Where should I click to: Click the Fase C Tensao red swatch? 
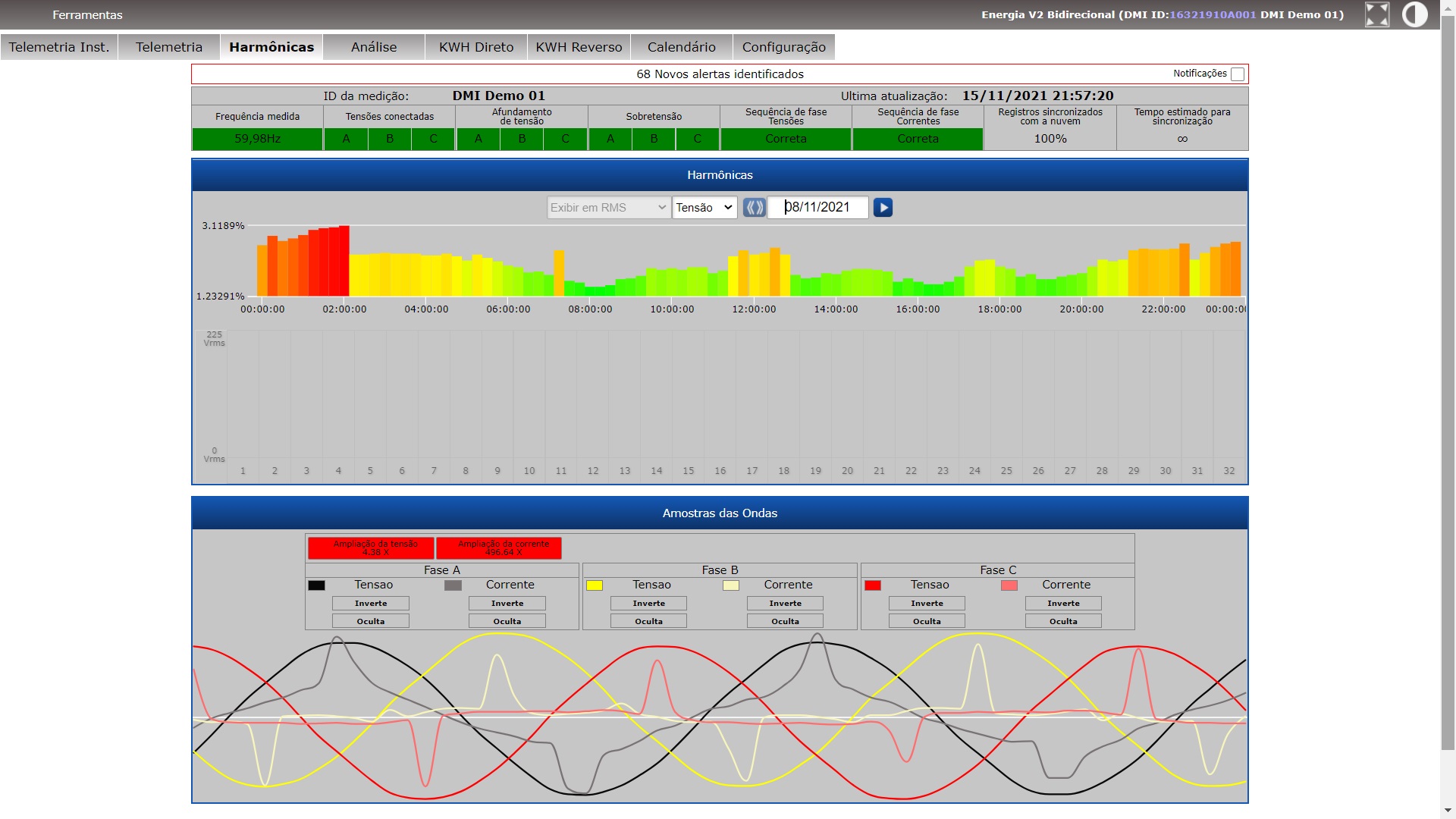[x=873, y=585]
